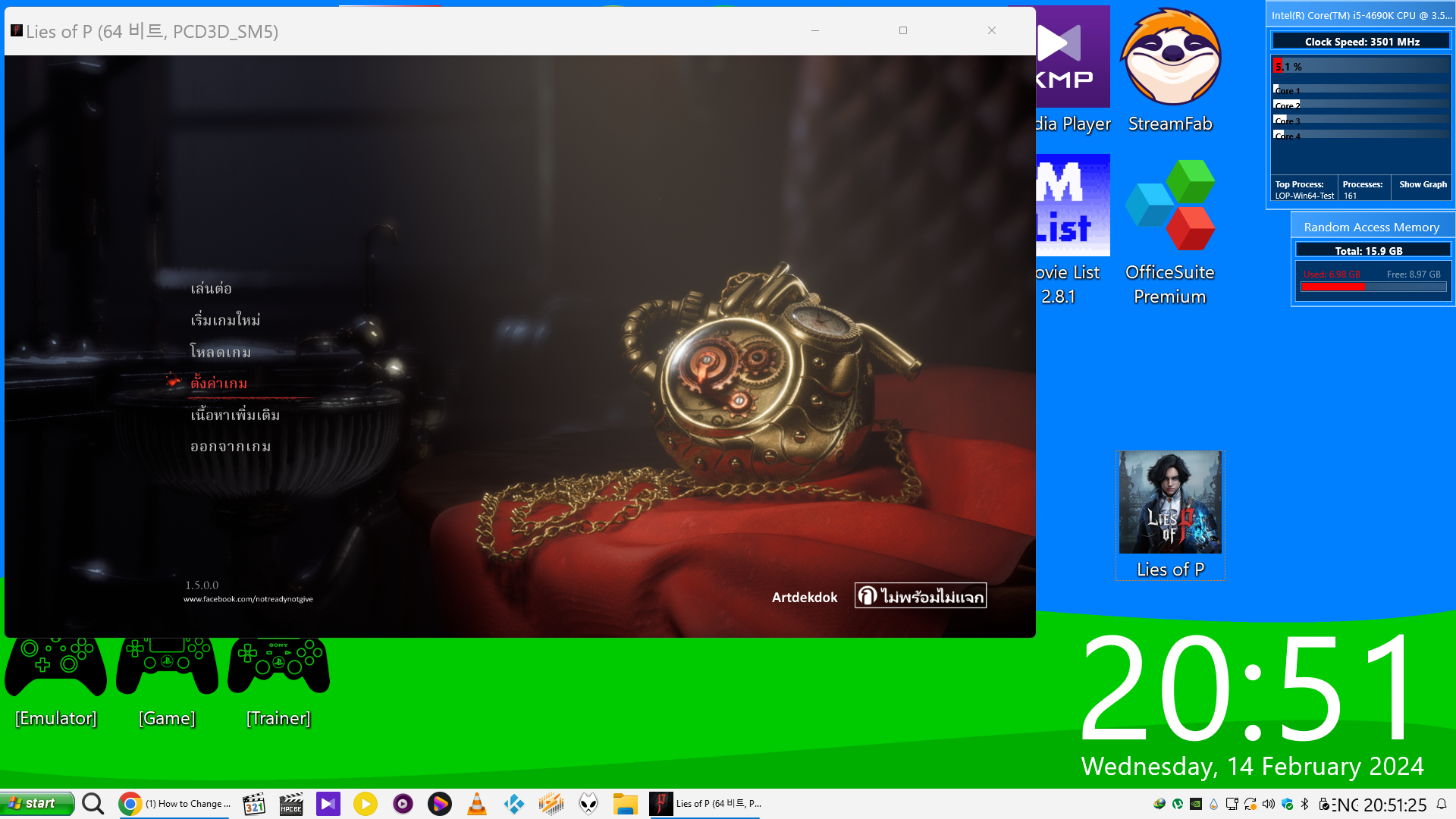Choose ออกจากเกม (Exit Game) in the menu
Screen dimensions: 1456x819
click(231, 447)
